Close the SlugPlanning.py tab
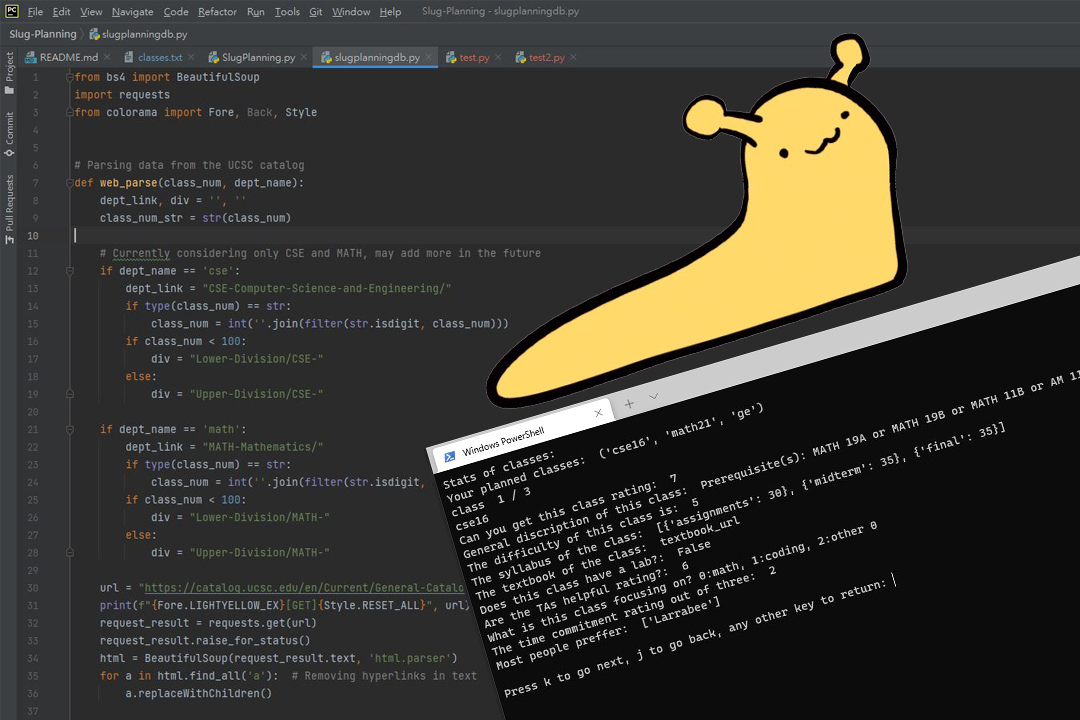This screenshot has width=1080, height=720. click(x=304, y=57)
